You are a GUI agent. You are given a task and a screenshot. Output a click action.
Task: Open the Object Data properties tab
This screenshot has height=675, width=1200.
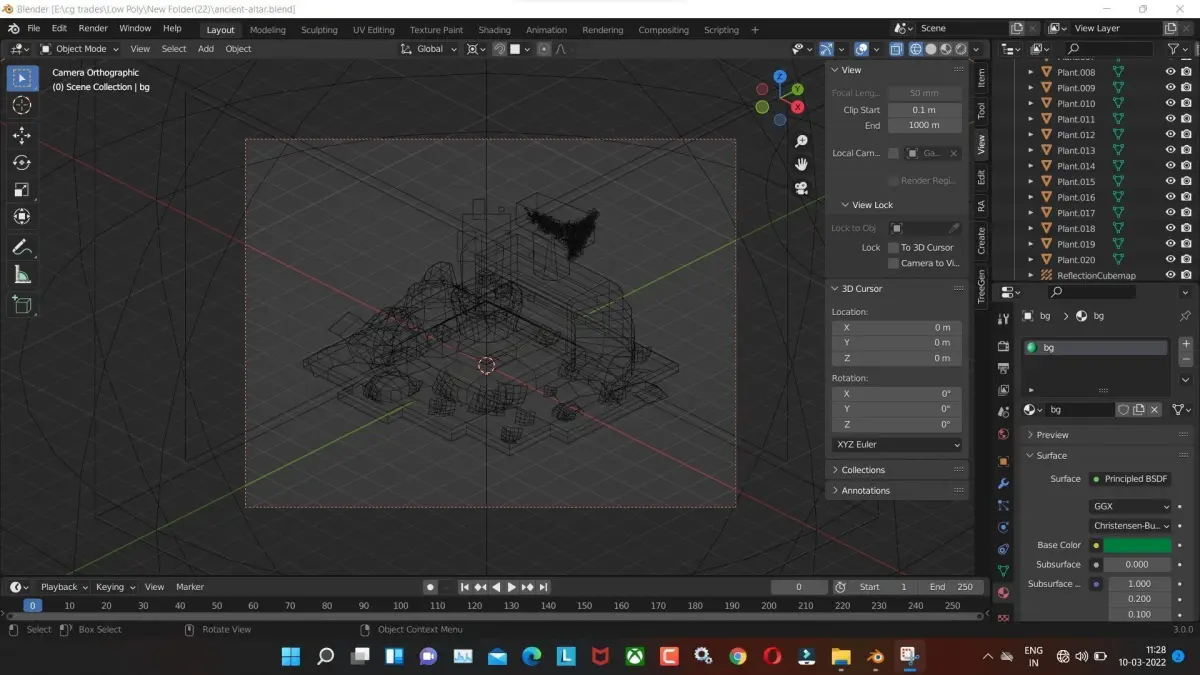pos(1003,571)
